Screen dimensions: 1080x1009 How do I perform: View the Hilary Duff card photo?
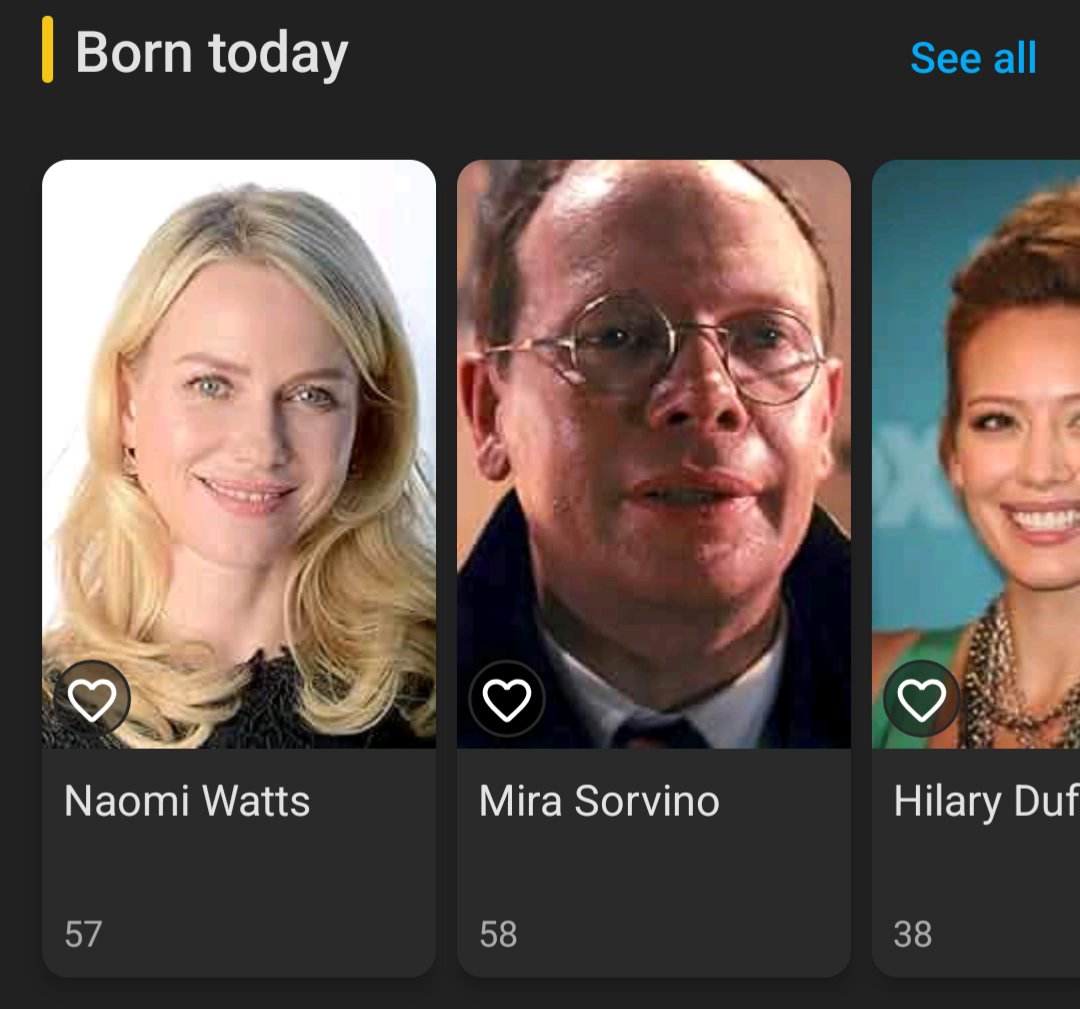click(976, 454)
